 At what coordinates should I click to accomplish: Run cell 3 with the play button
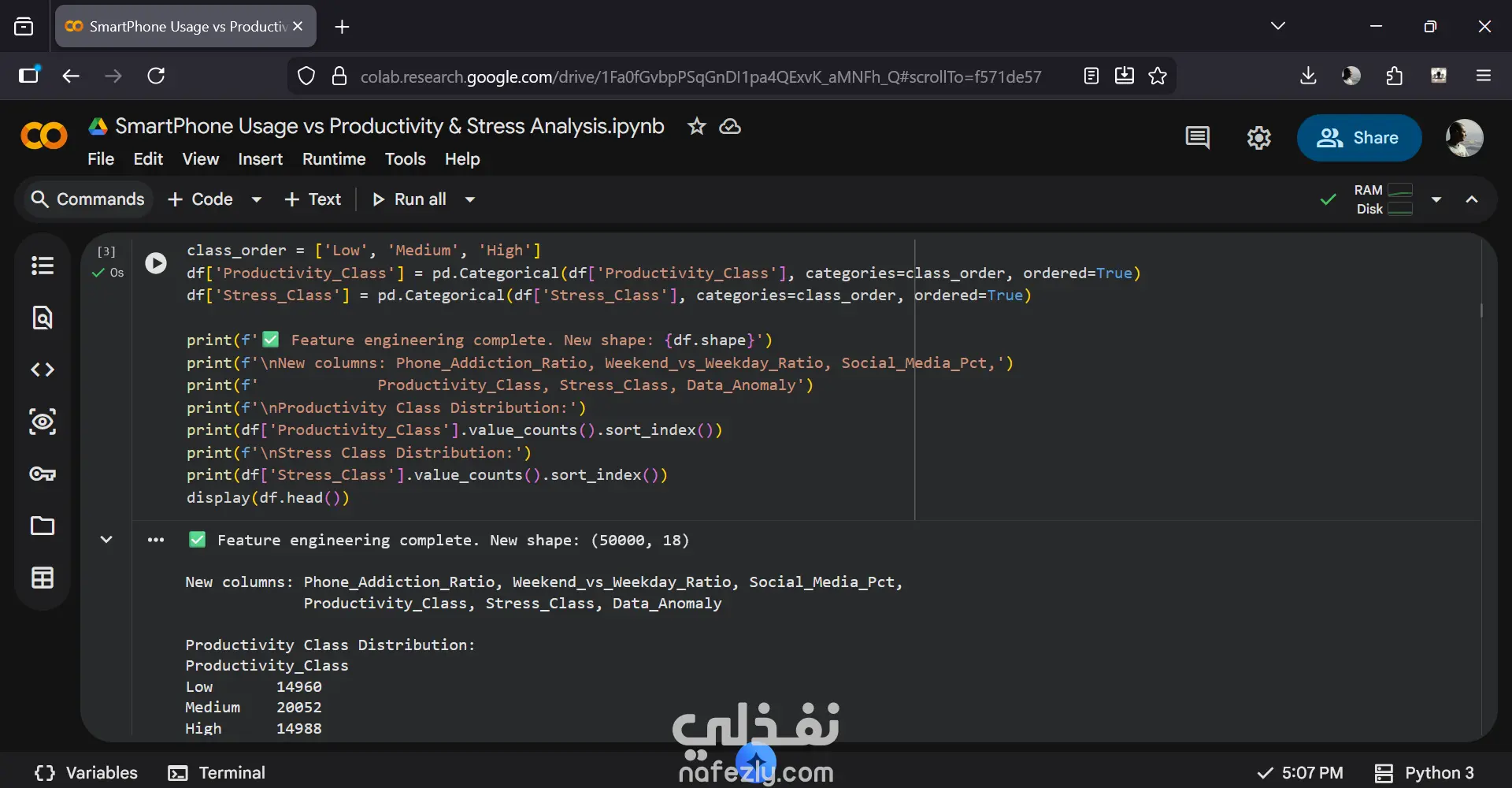(156, 262)
